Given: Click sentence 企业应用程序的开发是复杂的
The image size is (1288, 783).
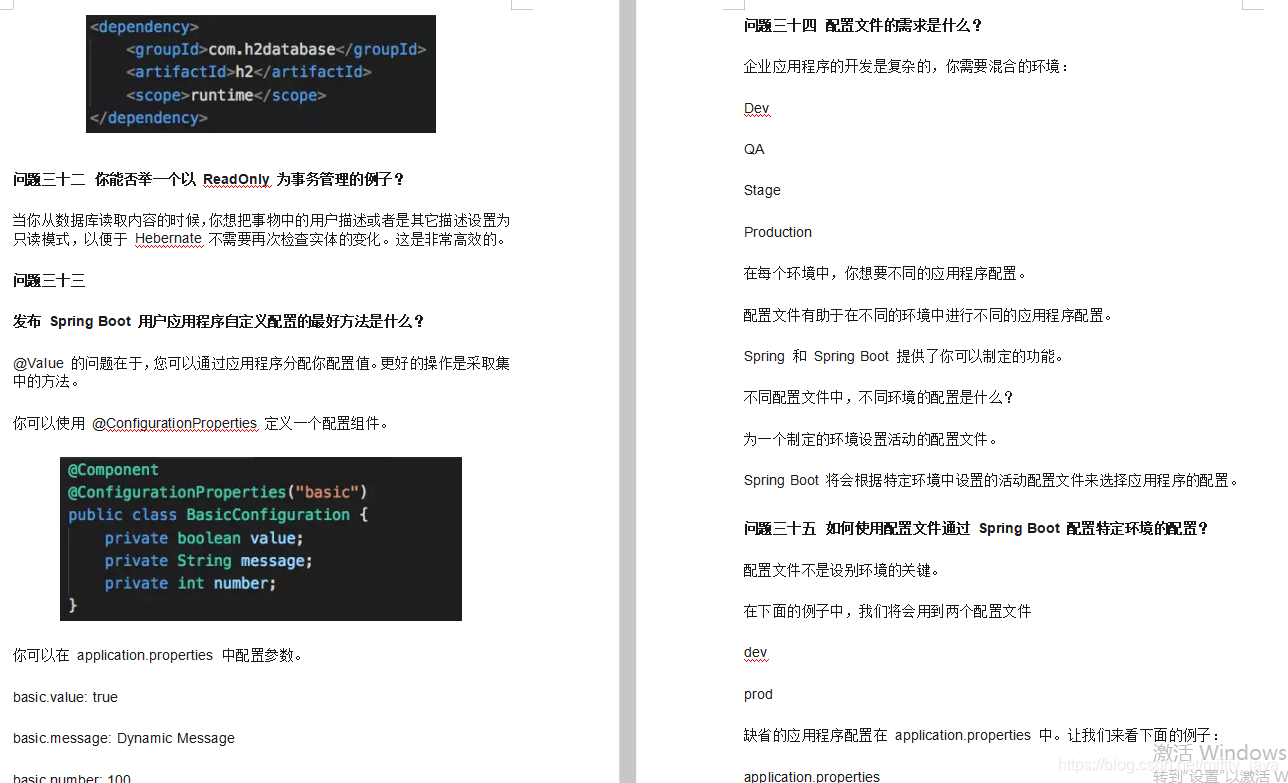Looking at the screenshot, I should [907, 67].
